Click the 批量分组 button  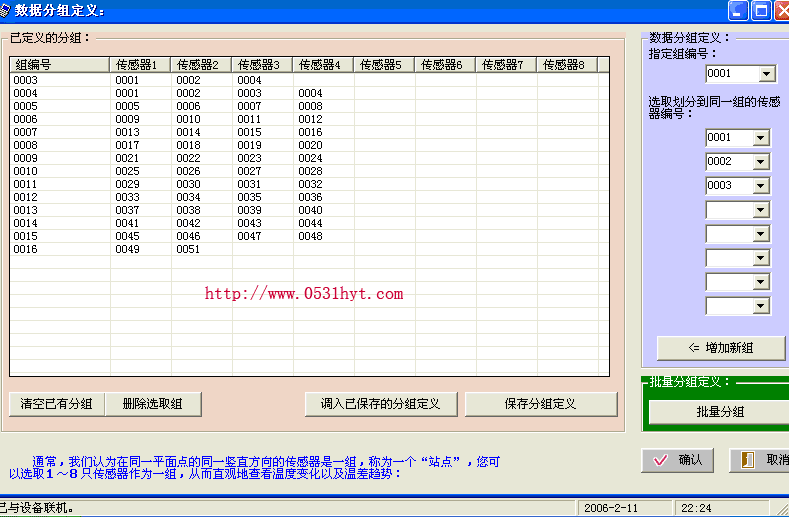[719, 412]
